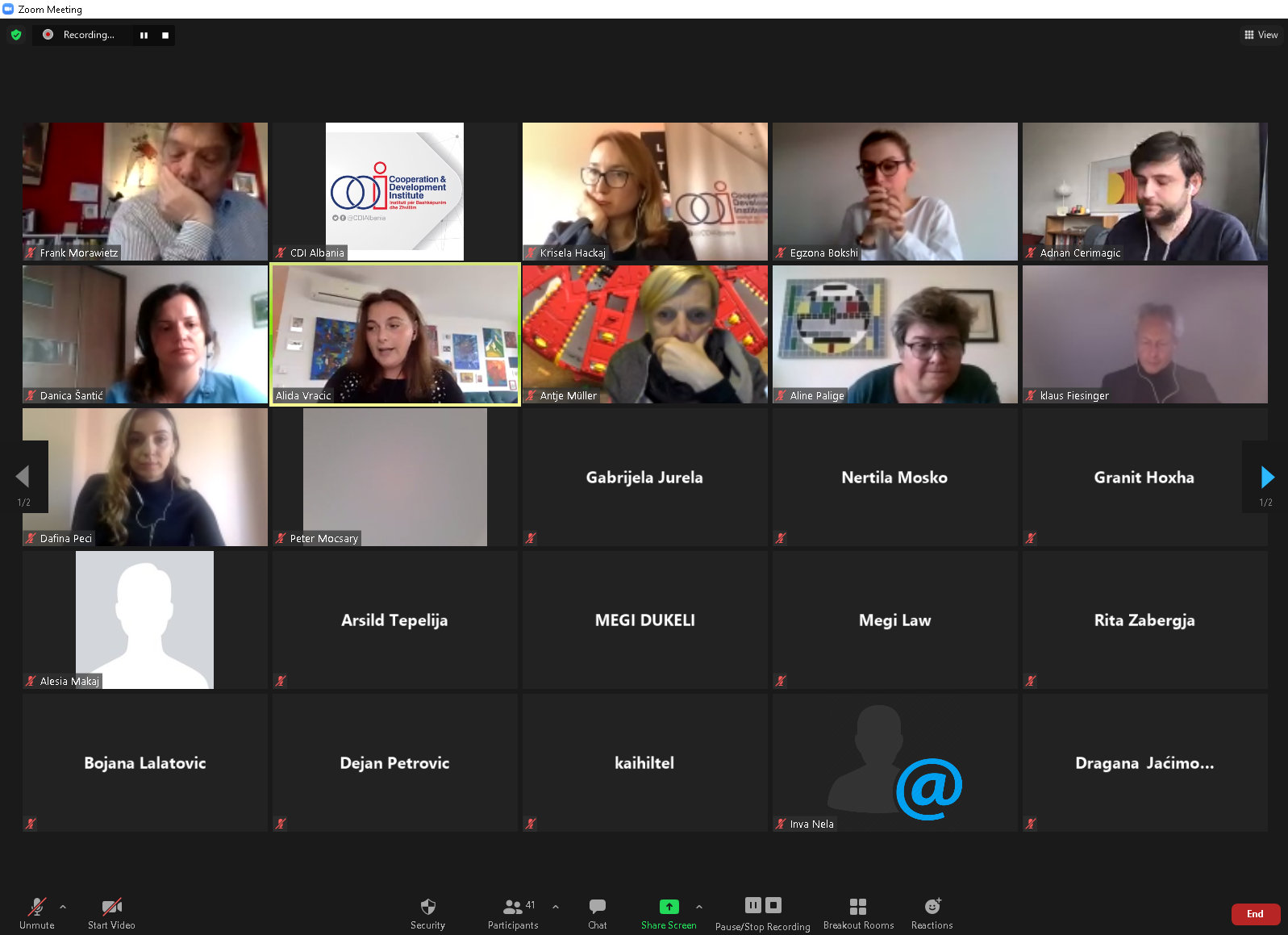The image size is (1288, 935).
Task: Click muted mic icon on Bojana Lalatovic tile
Action: [x=31, y=824]
